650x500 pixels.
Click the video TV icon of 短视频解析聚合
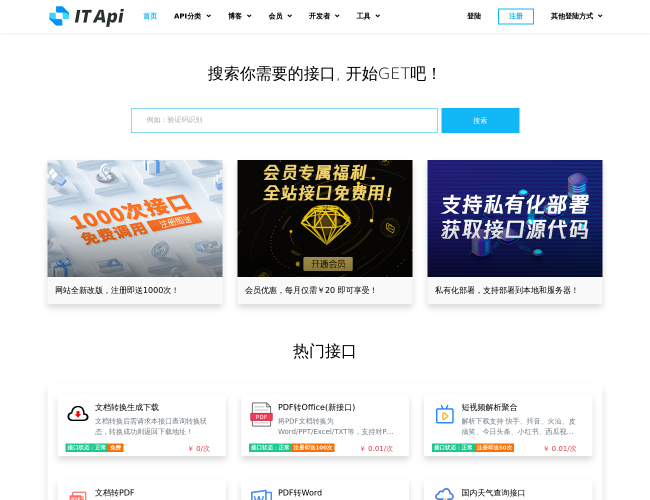tap(445, 414)
